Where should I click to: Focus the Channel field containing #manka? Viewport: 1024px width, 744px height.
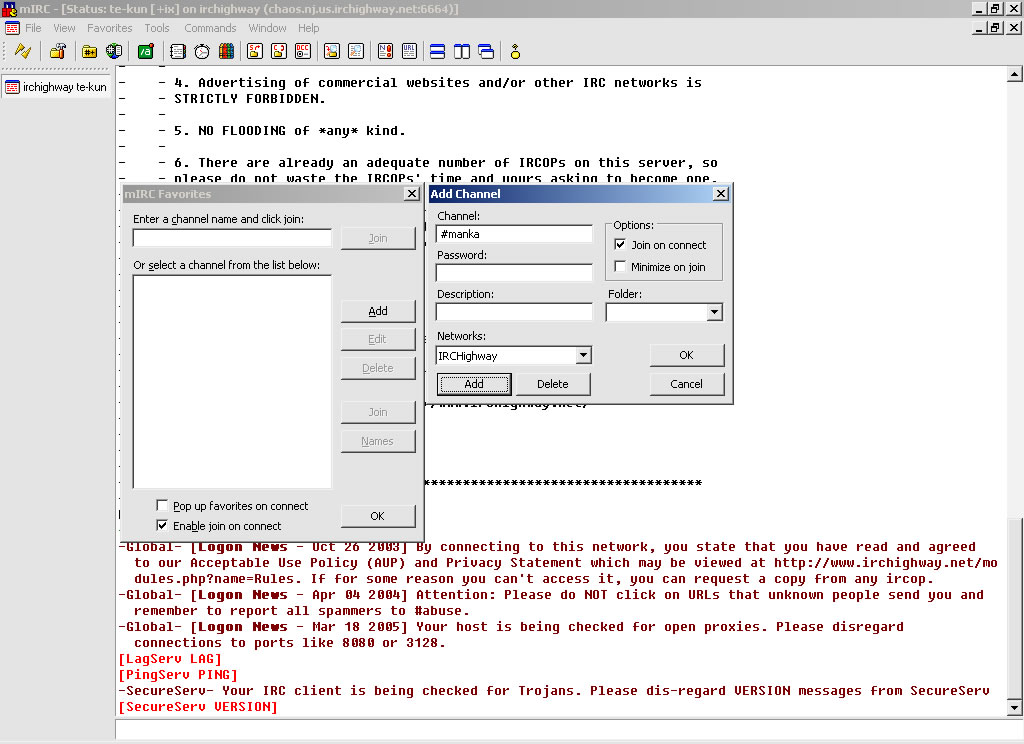tap(514, 234)
